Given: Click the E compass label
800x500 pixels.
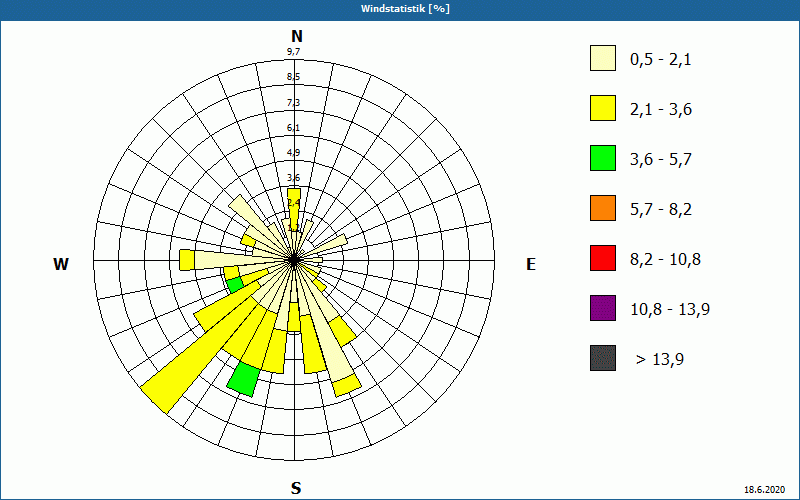Looking at the screenshot, I should coord(531,264).
